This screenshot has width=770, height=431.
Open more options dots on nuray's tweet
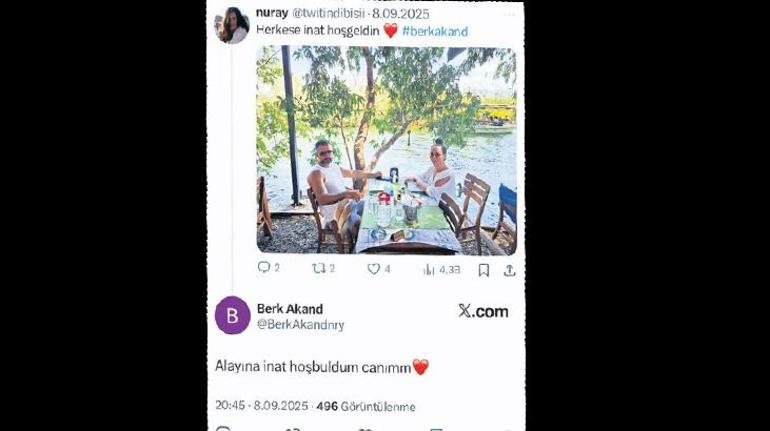click(x=510, y=14)
